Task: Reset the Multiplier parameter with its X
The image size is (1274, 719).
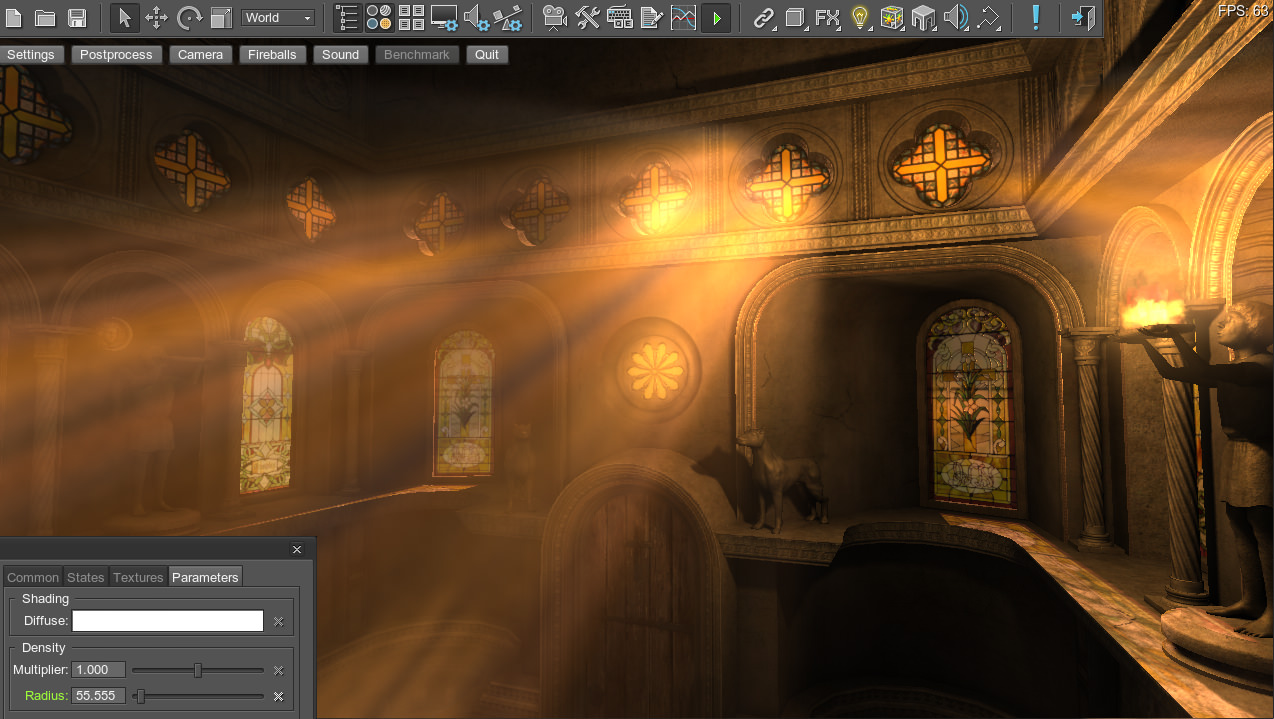Action: (x=279, y=671)
